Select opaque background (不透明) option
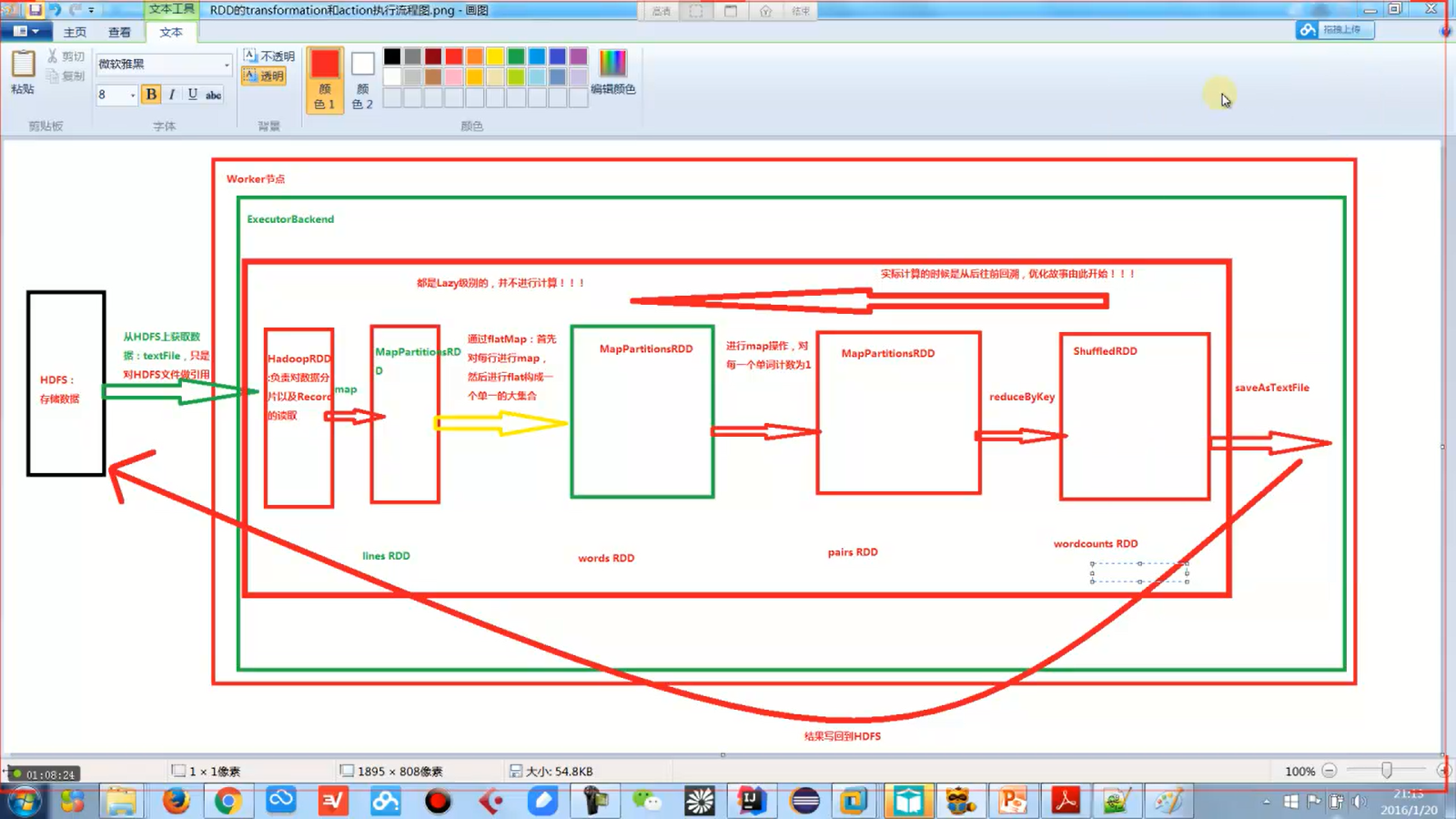 click(x=269, y=56)
